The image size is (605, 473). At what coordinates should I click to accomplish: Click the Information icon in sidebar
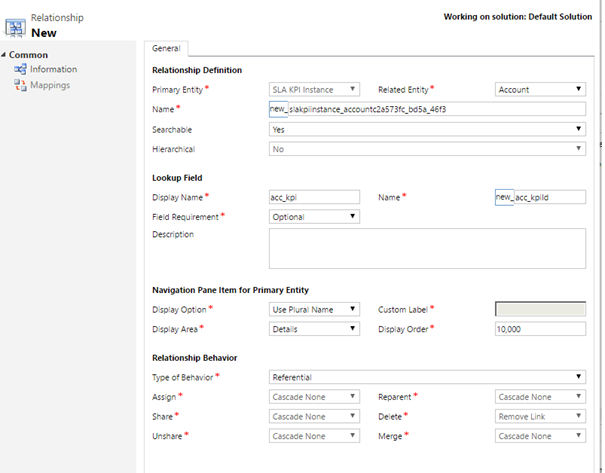(x=21, y=69)
